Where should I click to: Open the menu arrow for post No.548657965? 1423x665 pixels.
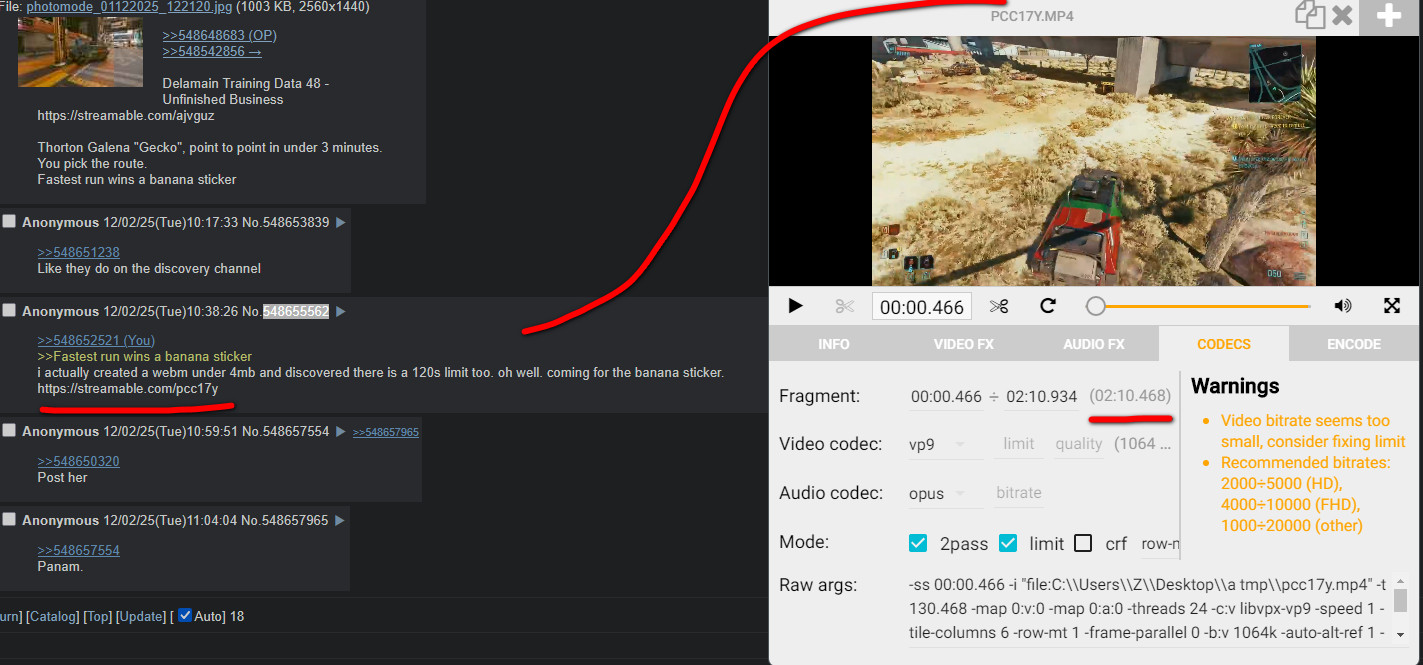[341, 521]
